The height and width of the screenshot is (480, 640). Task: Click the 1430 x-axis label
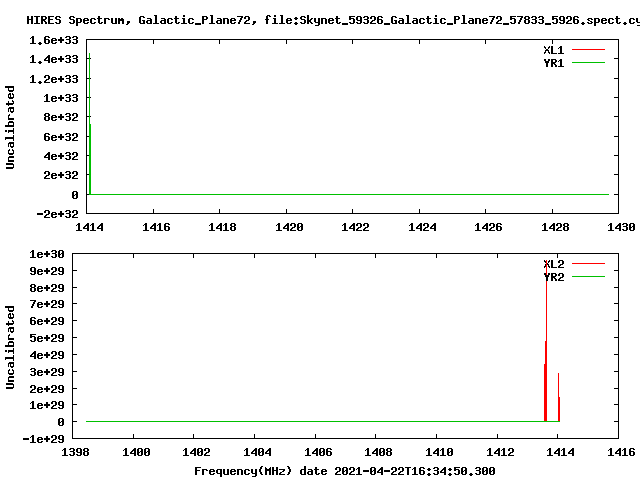(x=621, y=227)
